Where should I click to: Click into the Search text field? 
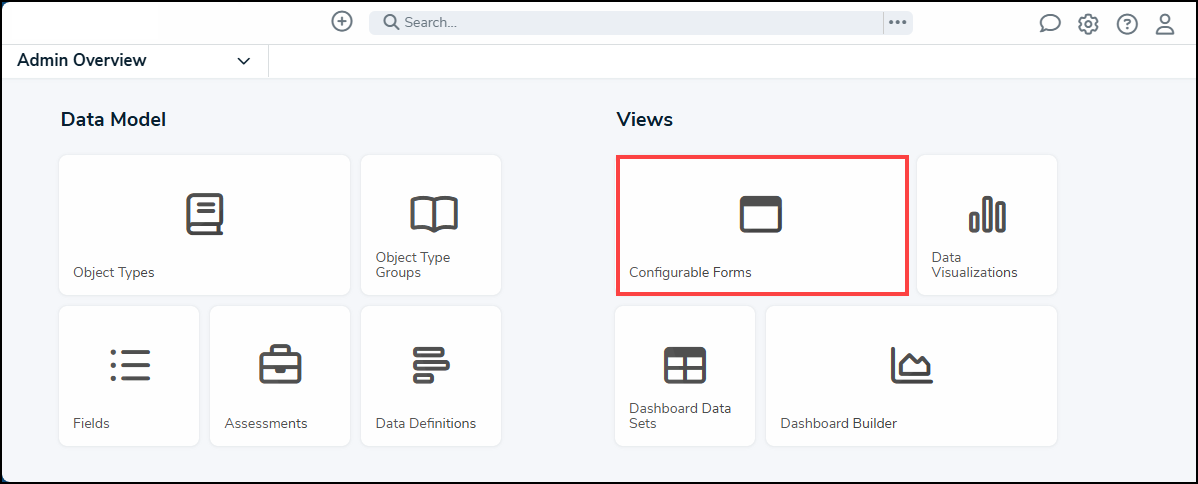pyautogui.click(x=626, y=23)
